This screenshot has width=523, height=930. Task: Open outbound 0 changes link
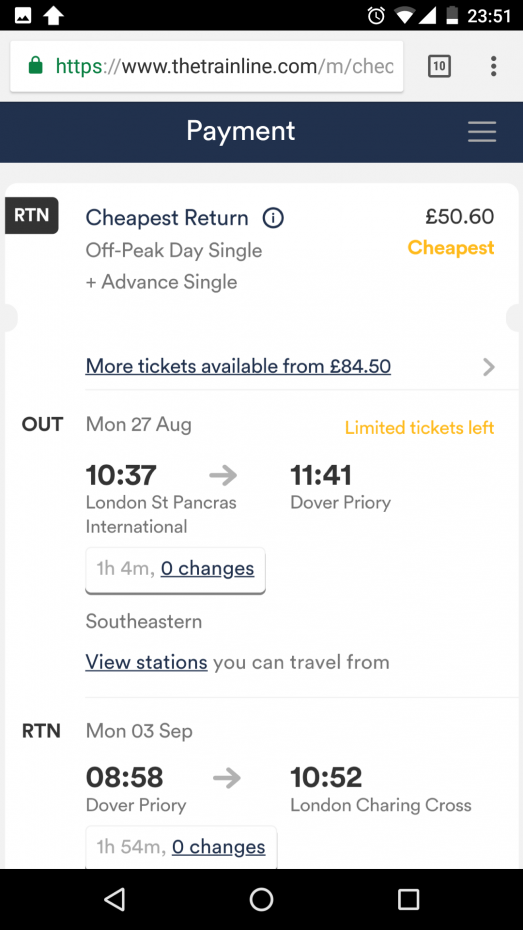pyautogui.click(x=208, y=568)
